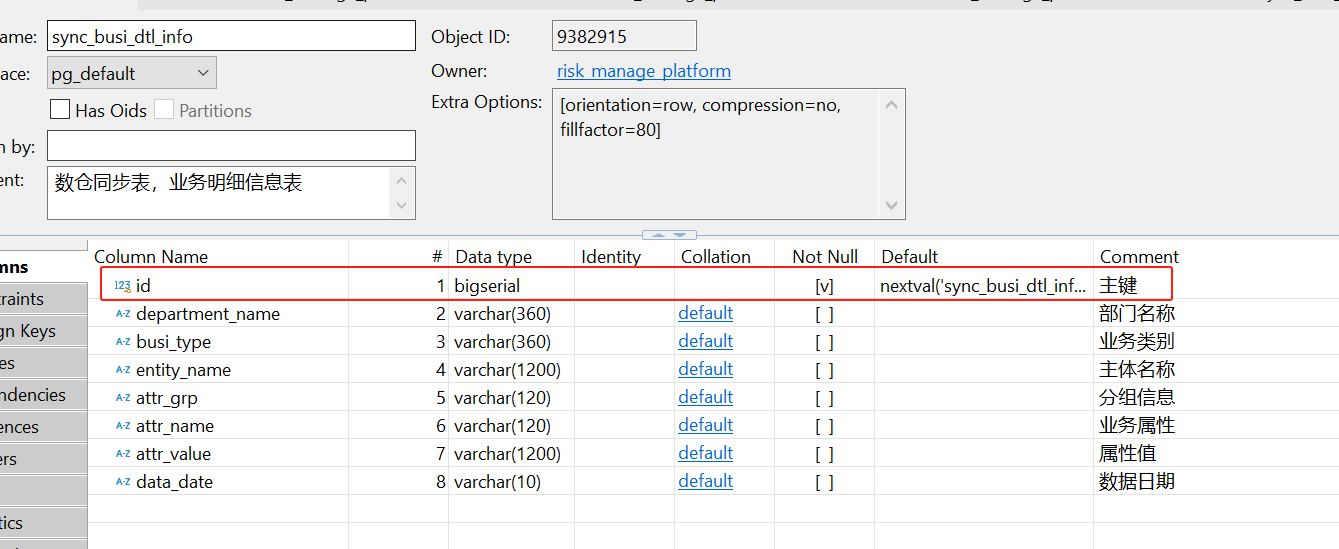Click the text type icon beside attr_value
This screenshot has height=549, width=1339.
click(123, 454)
